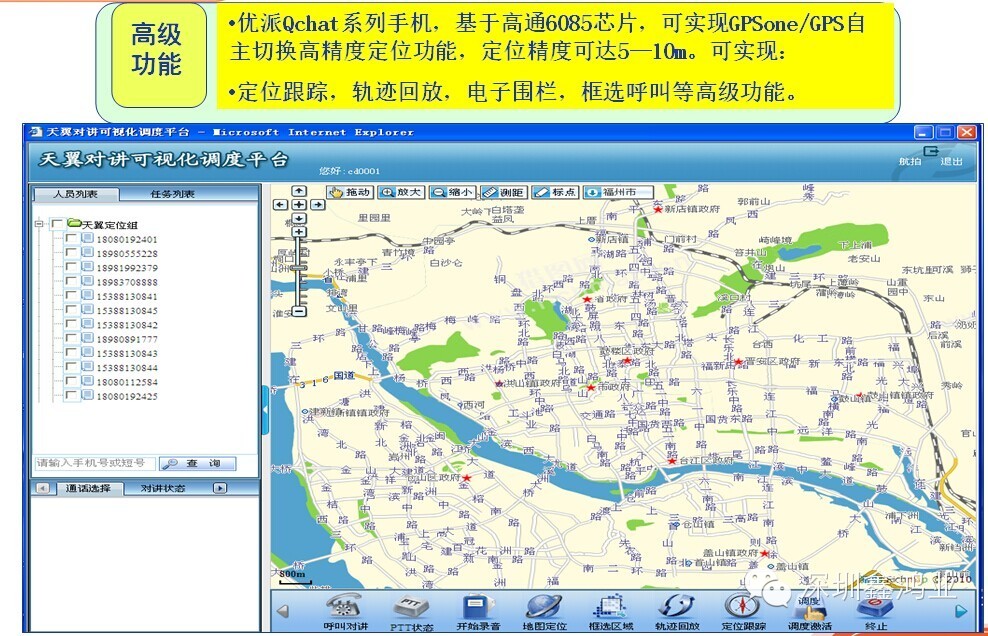Open the PTT状态 icon
This screenshot has height=636, width=988.
coord(411,607)
